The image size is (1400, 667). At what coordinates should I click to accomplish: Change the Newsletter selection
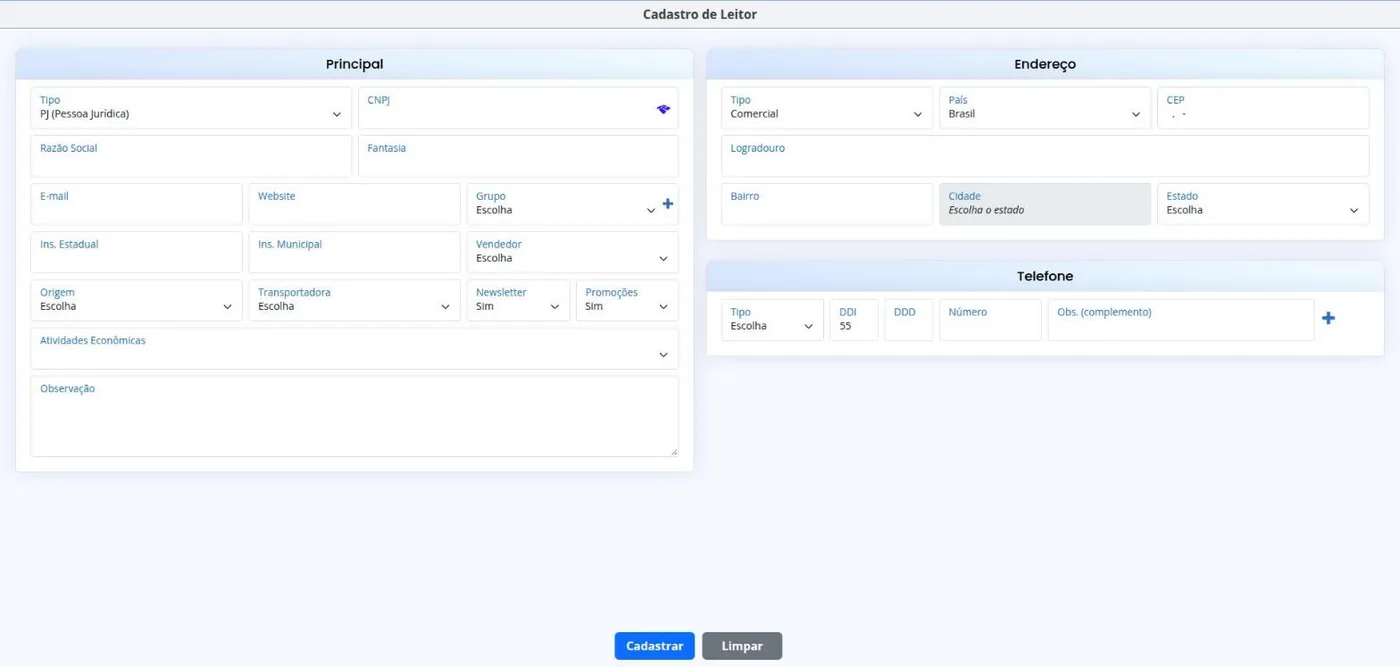pos(518,300)
